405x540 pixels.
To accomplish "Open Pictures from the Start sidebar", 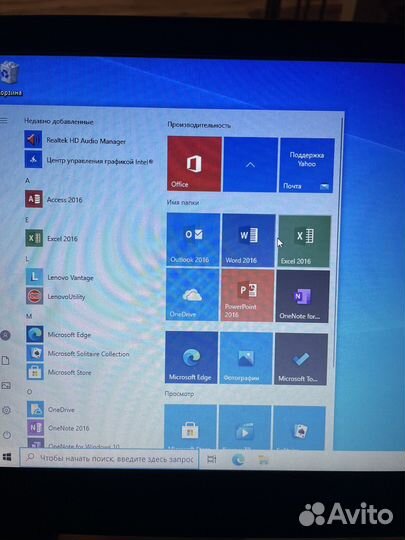I will click(6, 385).
